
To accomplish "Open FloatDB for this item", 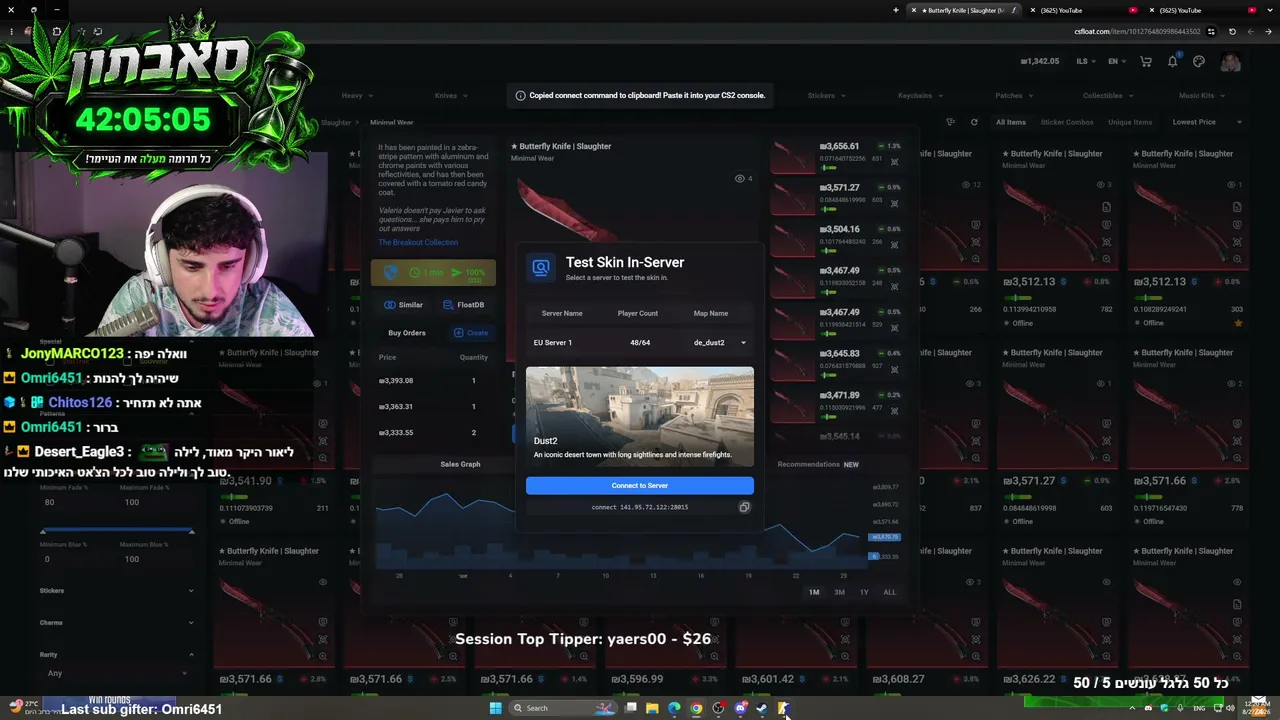I will pos(464,305).
